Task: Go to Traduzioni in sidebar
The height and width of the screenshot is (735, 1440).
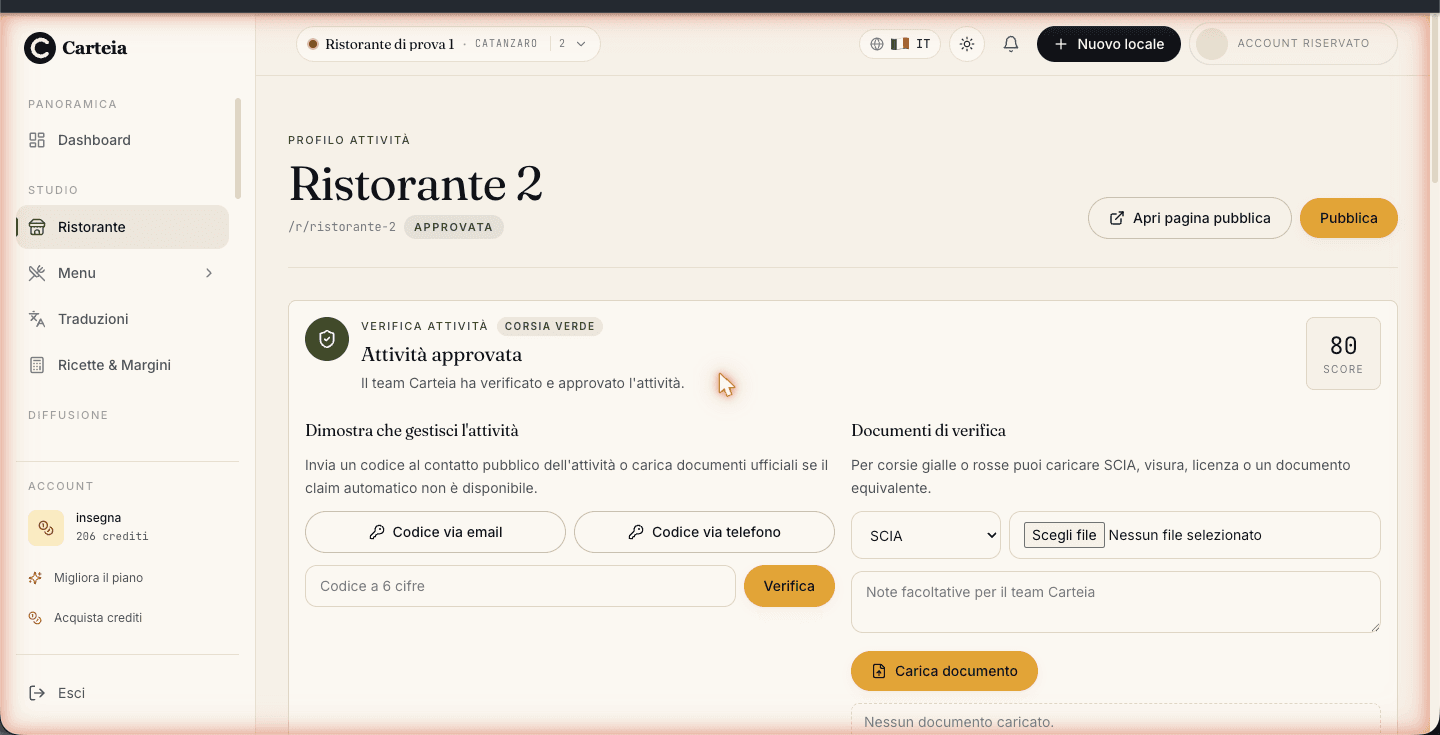Action: pyautogui.click(x=122, y=319)
